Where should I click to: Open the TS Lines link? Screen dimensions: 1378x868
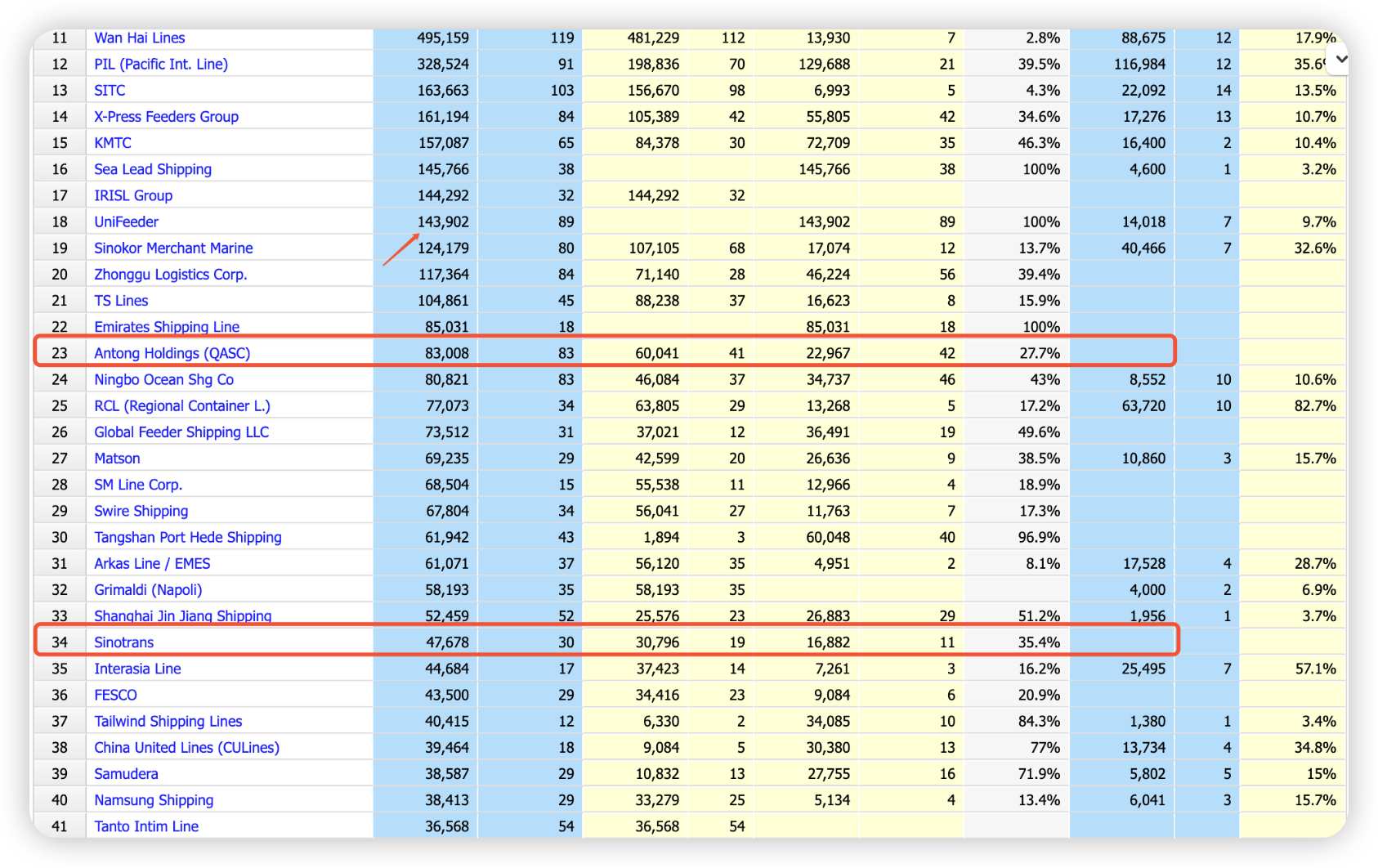point(121,300)
